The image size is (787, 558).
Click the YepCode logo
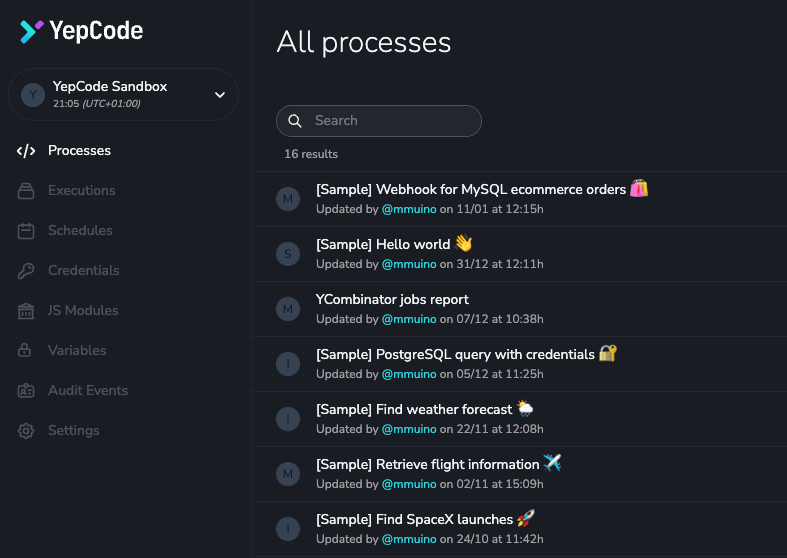81,31
